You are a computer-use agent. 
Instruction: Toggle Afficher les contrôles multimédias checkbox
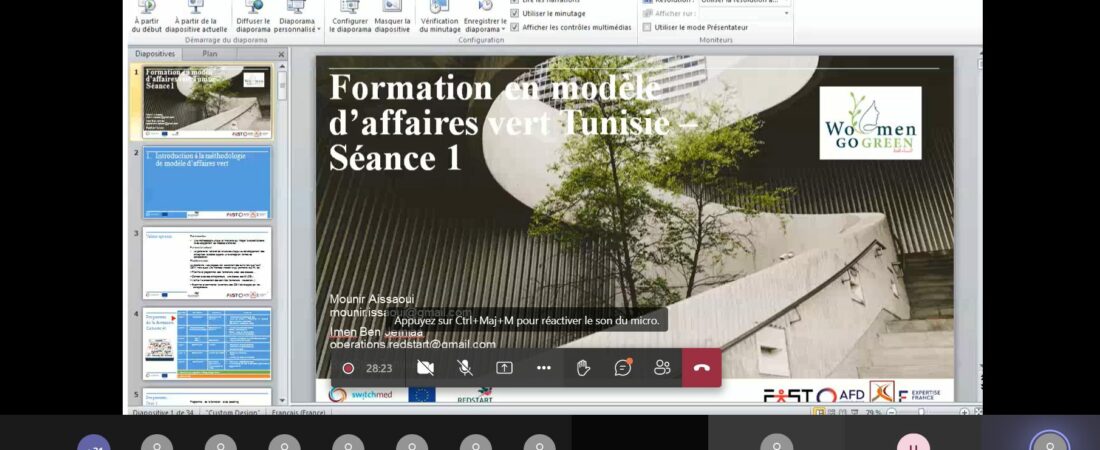coord(515,27)
